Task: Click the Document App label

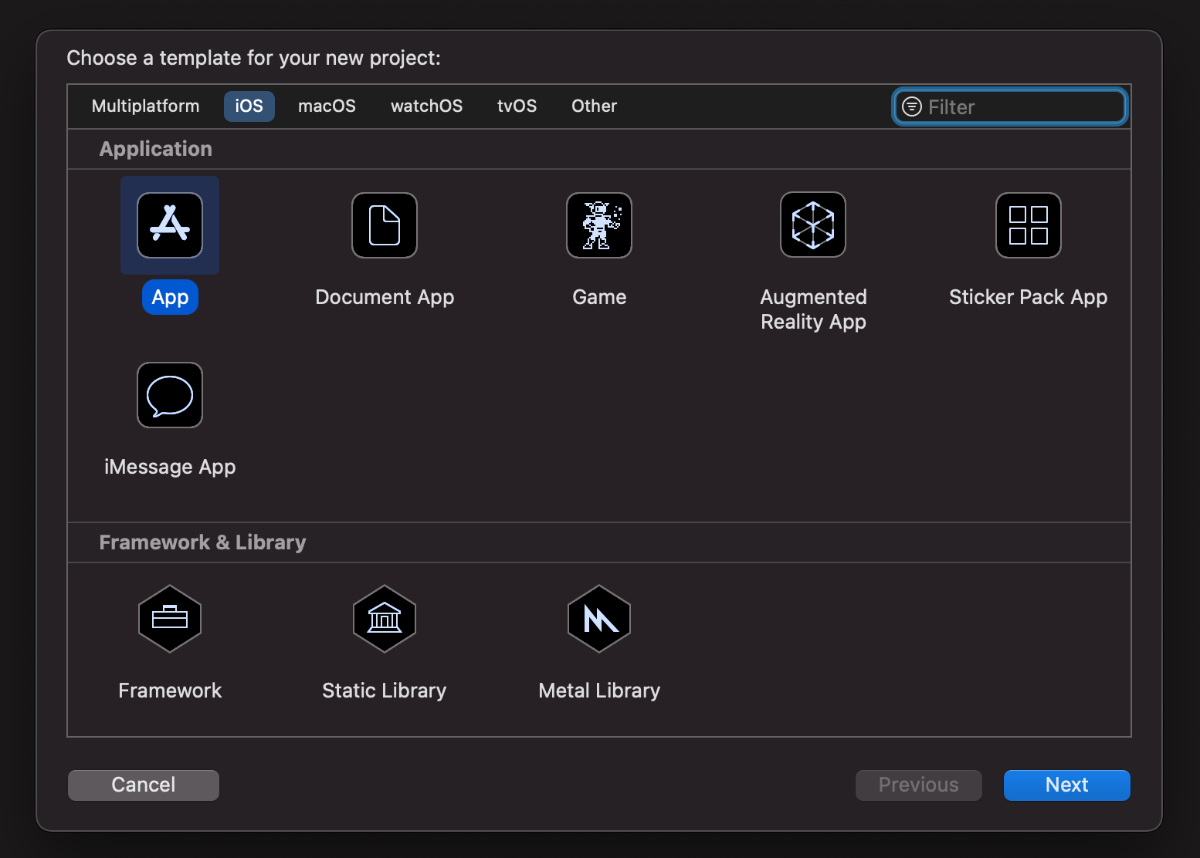Action: click(384, 297)
